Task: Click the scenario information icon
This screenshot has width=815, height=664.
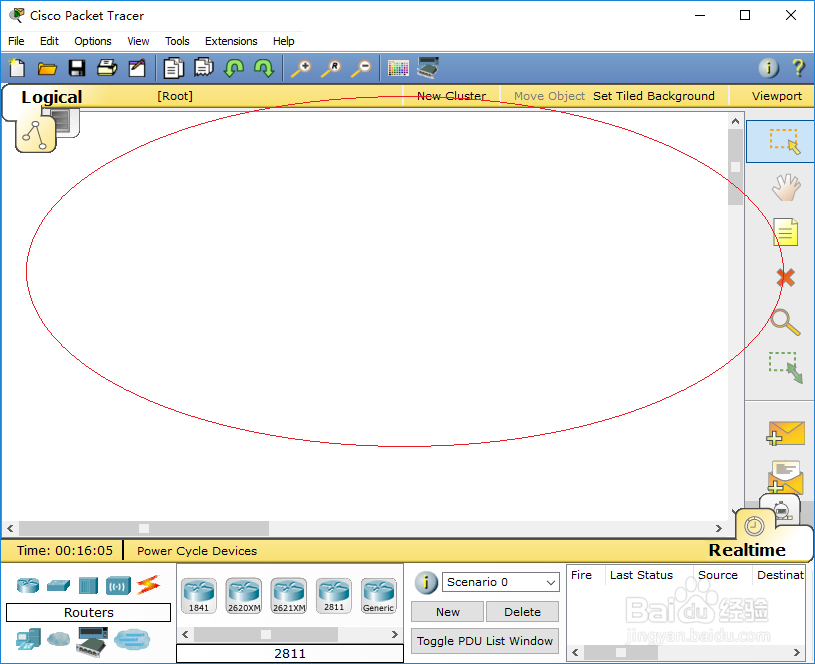Action: click(426, 583)
